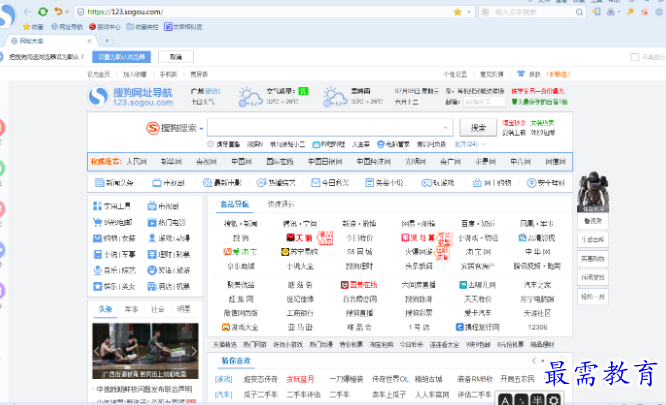This screenshot has width=666, height=405.
Task: Click the star 收藏 favorites bookmark
Action: click(x=33, y=27)
